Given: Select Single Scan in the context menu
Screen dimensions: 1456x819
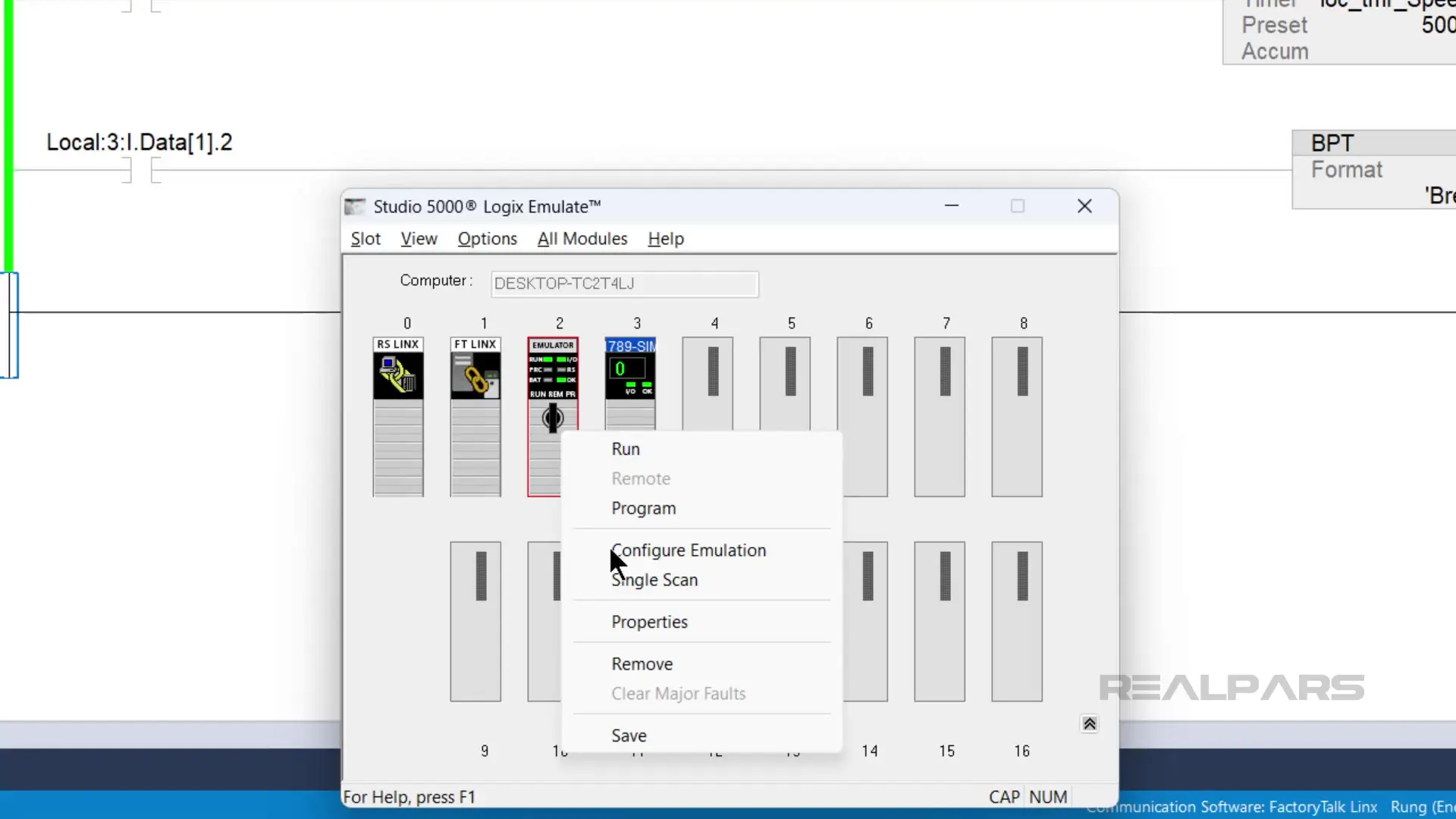Looking at the screenshot, I should [x=701, y=580].
